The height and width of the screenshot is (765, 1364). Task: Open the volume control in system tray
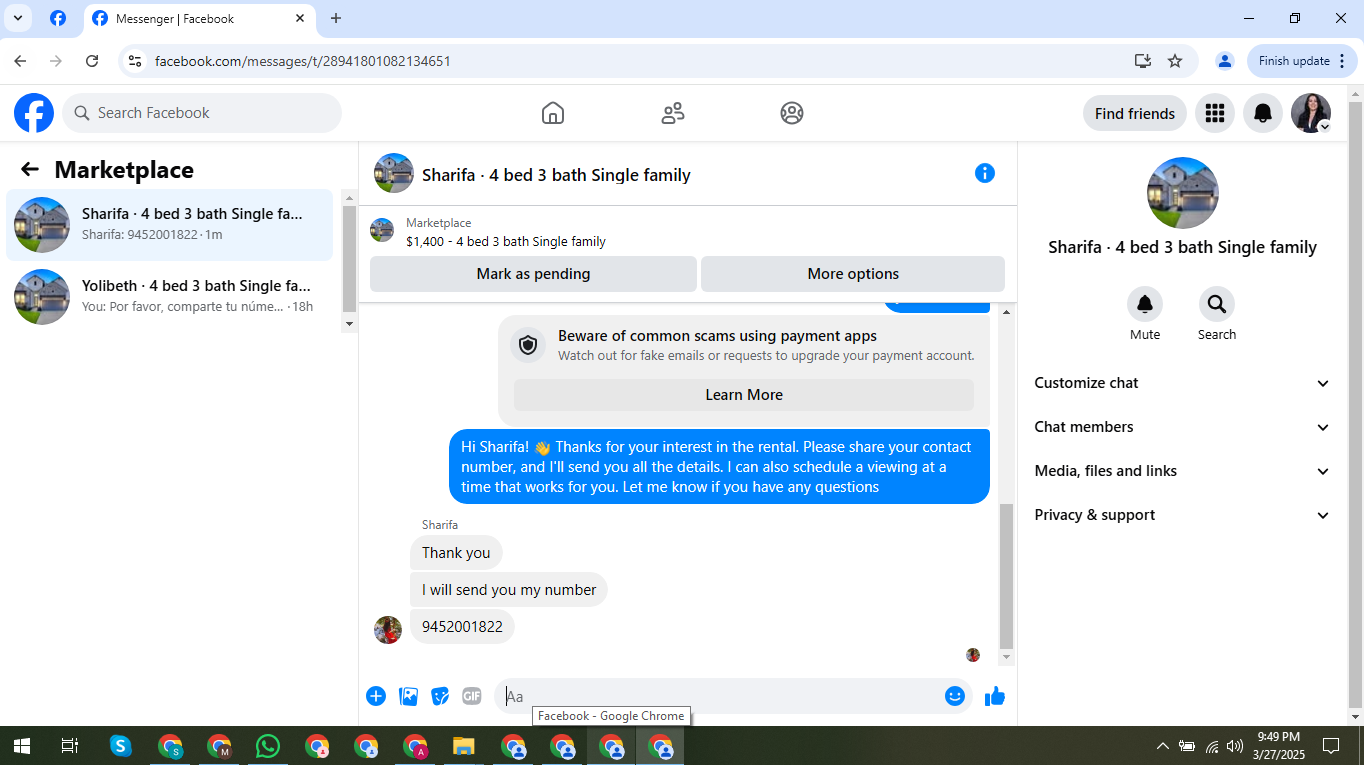pos(1235,746)
